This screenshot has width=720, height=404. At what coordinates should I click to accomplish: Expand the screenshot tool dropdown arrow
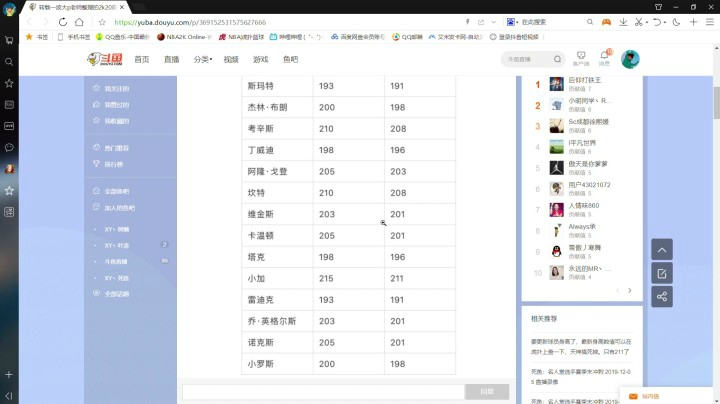(x=647, y=22)
